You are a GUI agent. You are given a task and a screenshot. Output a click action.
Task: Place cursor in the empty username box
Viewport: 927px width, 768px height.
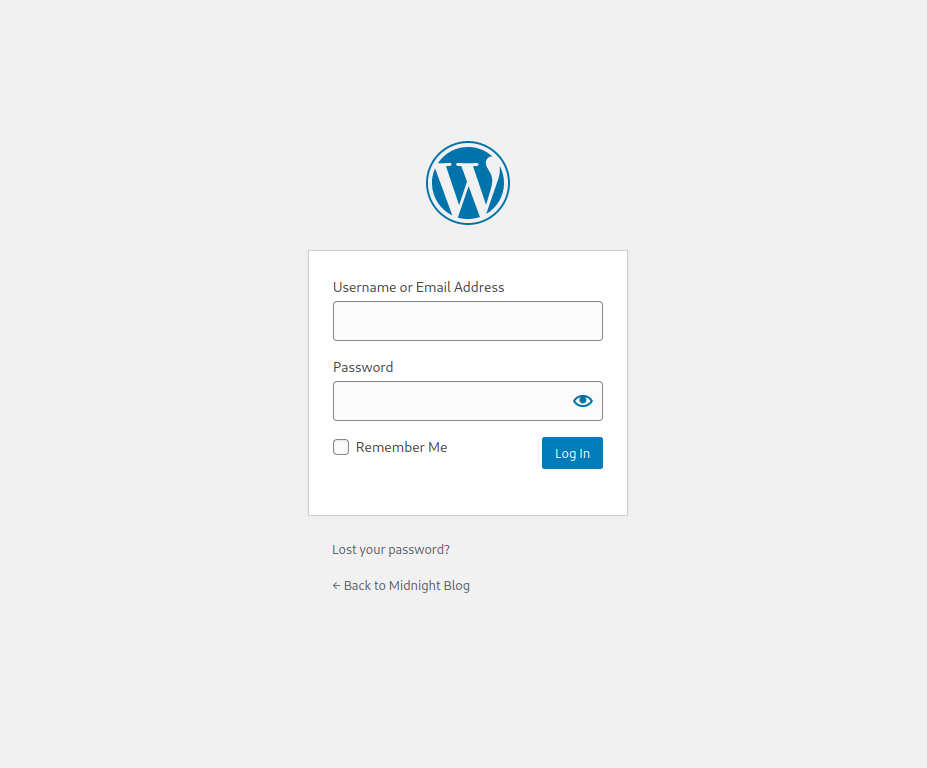pos(468,321)
